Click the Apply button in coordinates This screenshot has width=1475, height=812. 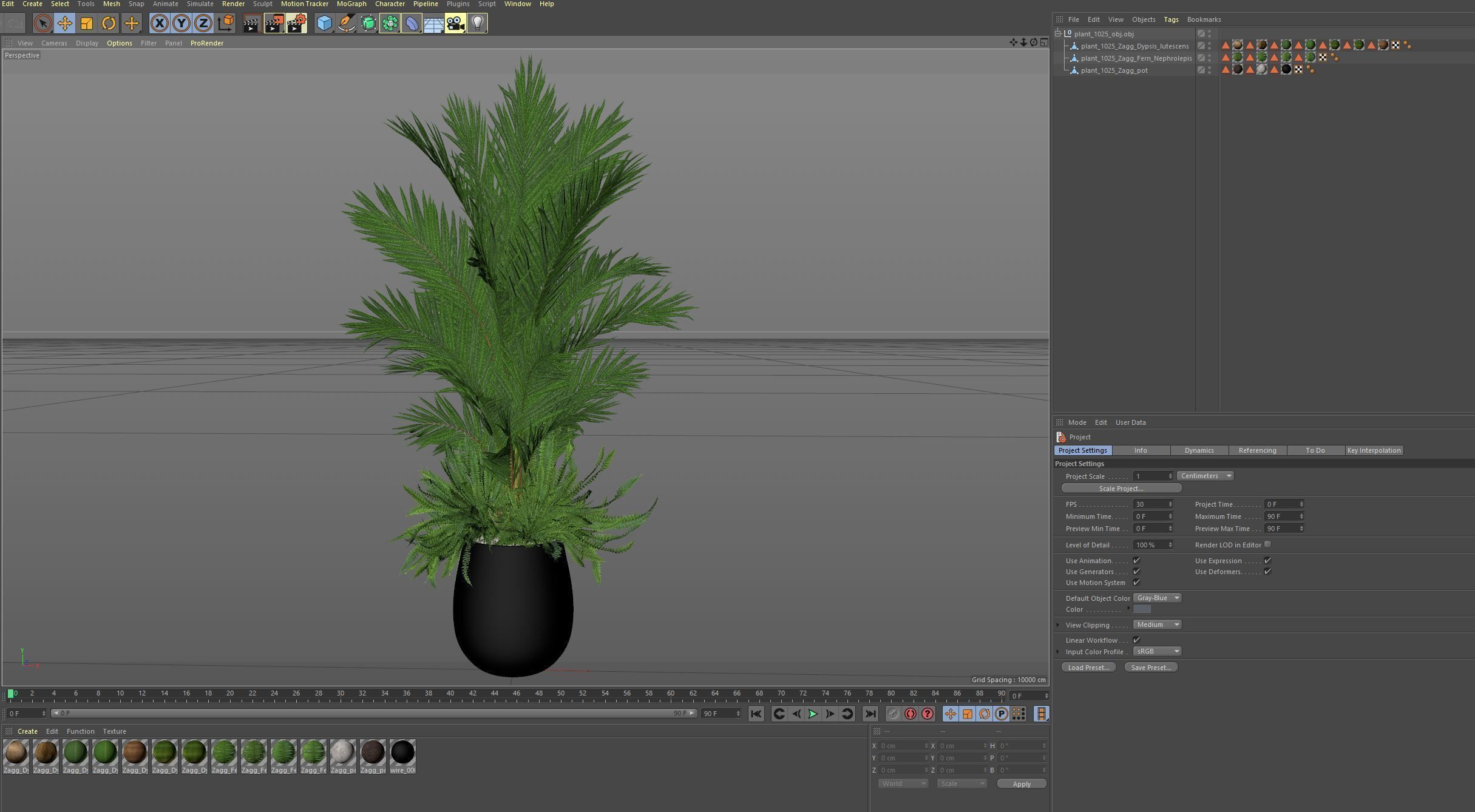pos(1022,784)
